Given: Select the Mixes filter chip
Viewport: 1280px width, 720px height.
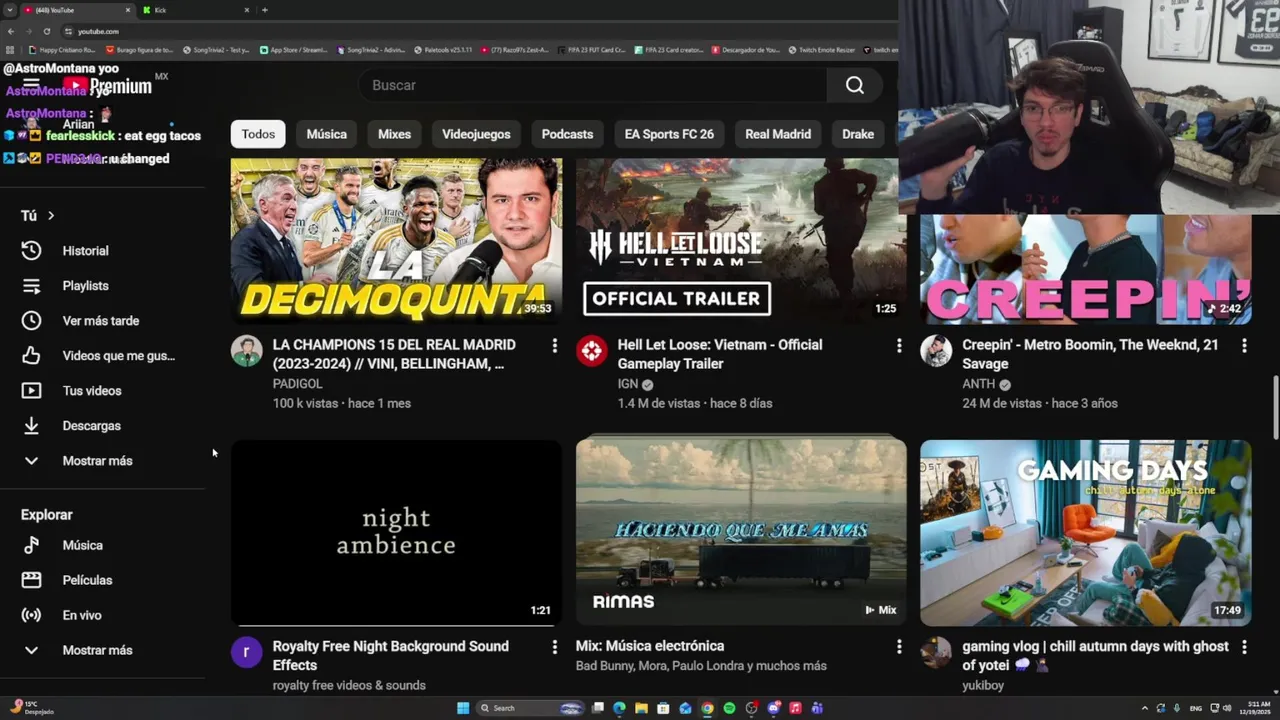Looking at the screenshot, I should click(x=394, y=134).
